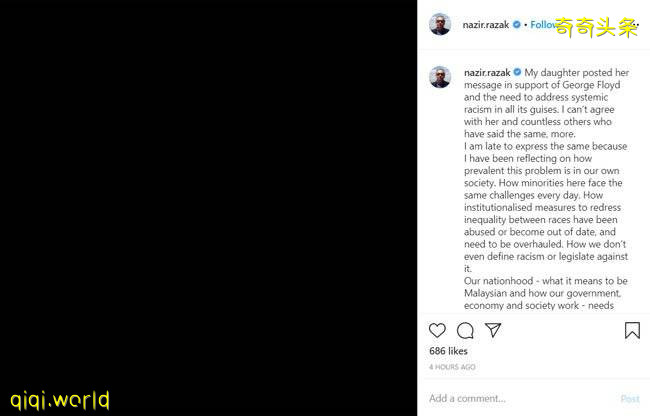Open the more options dots in post header
650x416 pixels.
point(636,25)
